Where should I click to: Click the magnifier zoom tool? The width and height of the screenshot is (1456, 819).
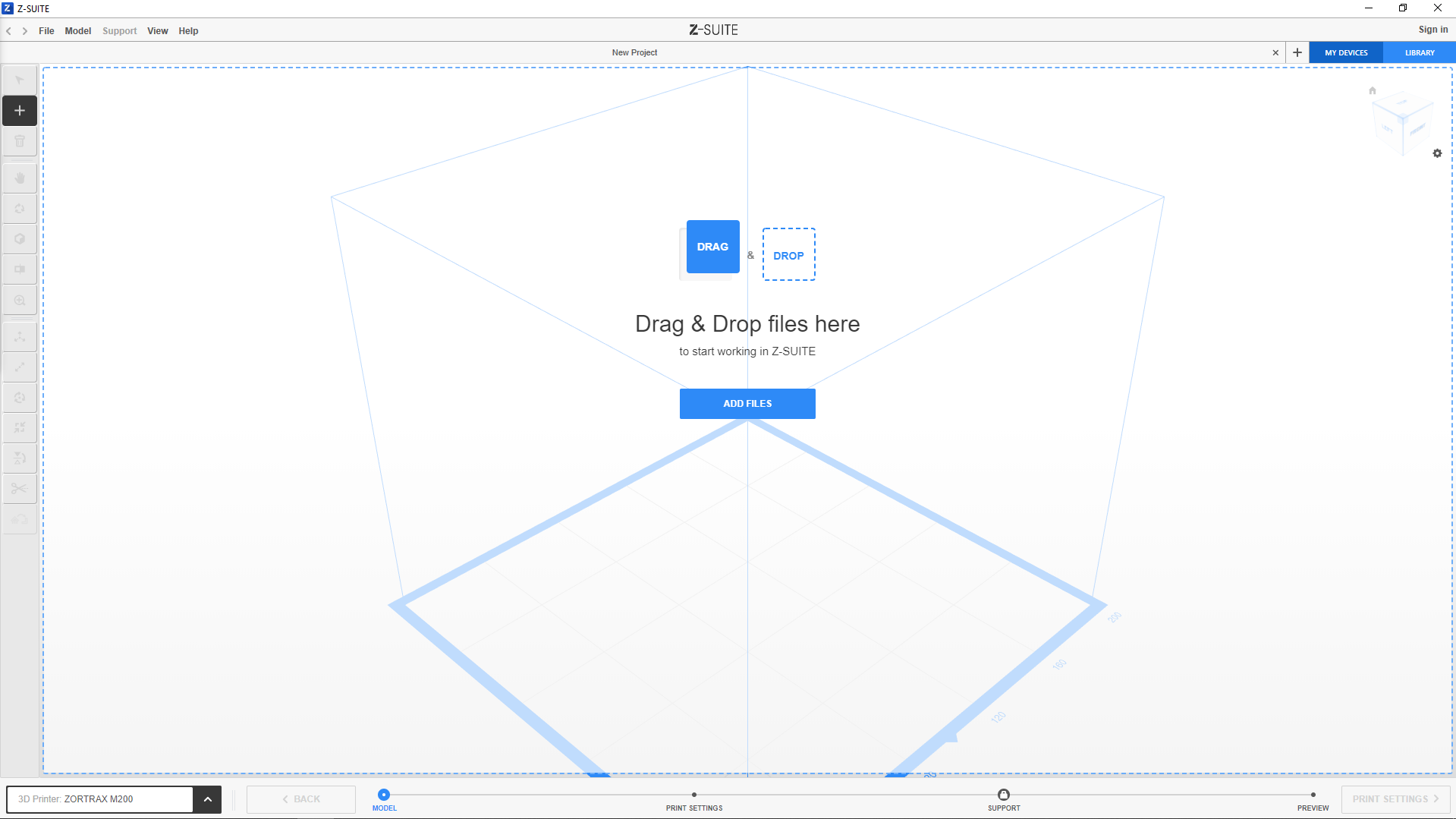click(20, 301)
